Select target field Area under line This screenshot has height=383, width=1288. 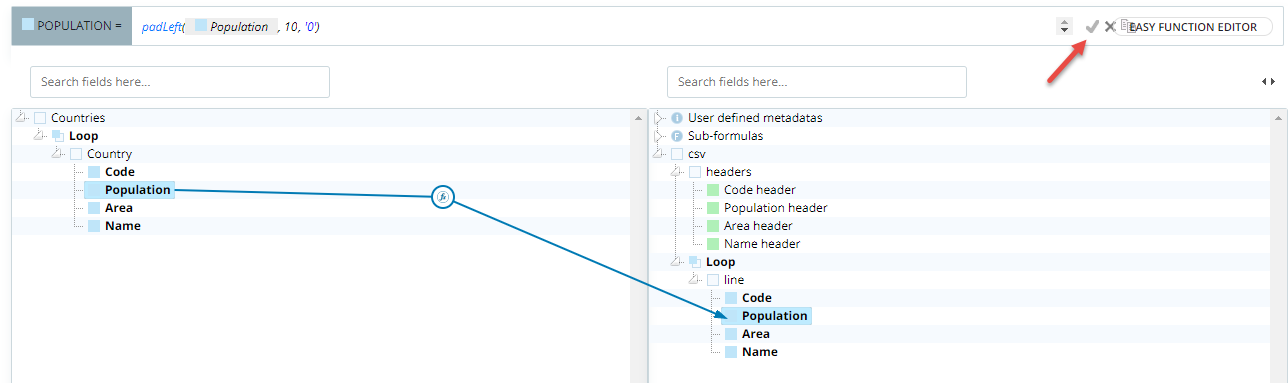coord(756,334)
